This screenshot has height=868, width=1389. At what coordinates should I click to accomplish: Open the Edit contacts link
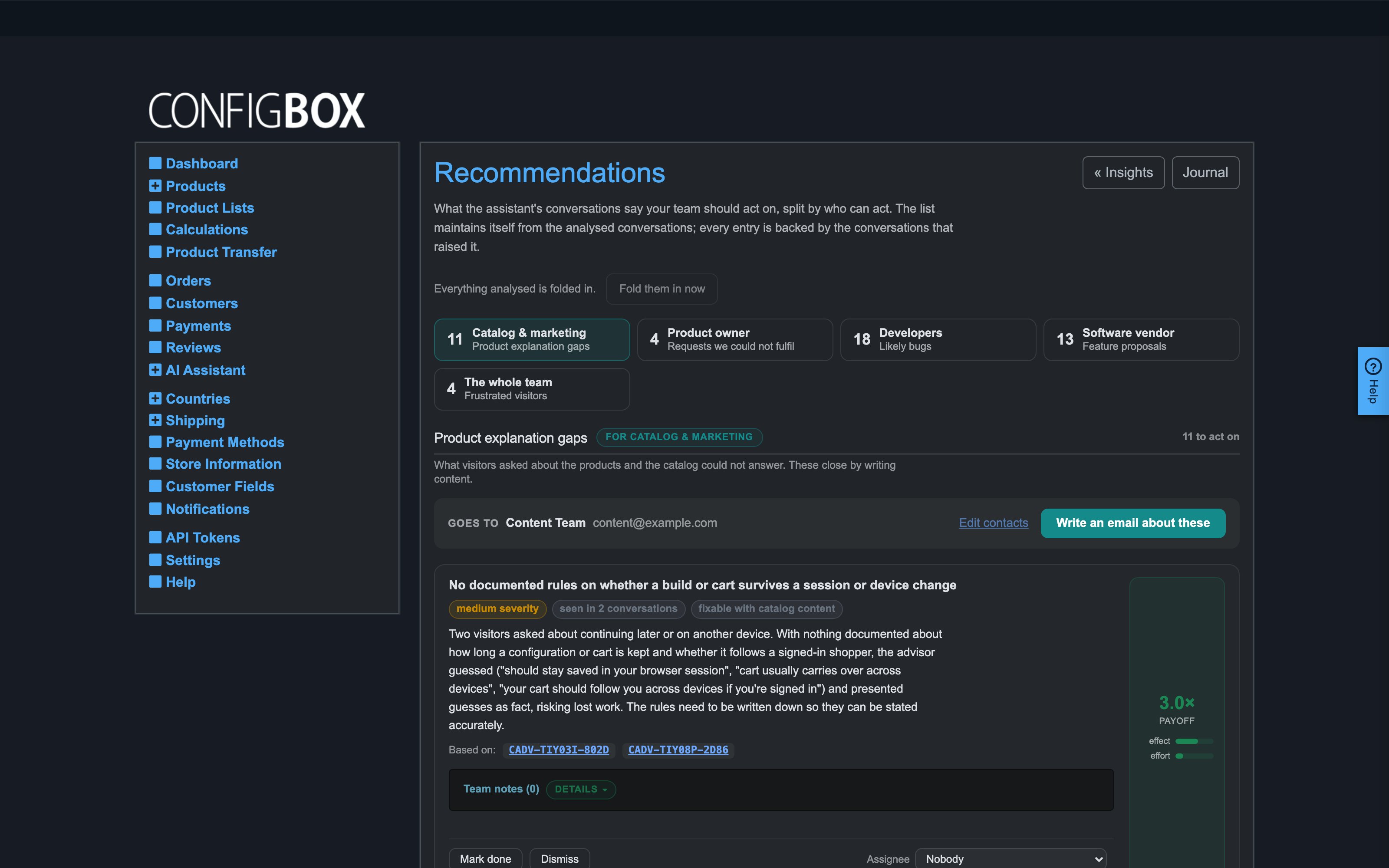994,523
